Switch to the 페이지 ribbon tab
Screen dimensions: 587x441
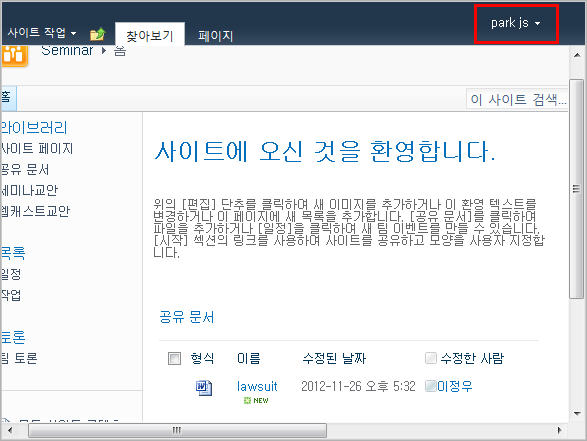(x=216, y=36)
